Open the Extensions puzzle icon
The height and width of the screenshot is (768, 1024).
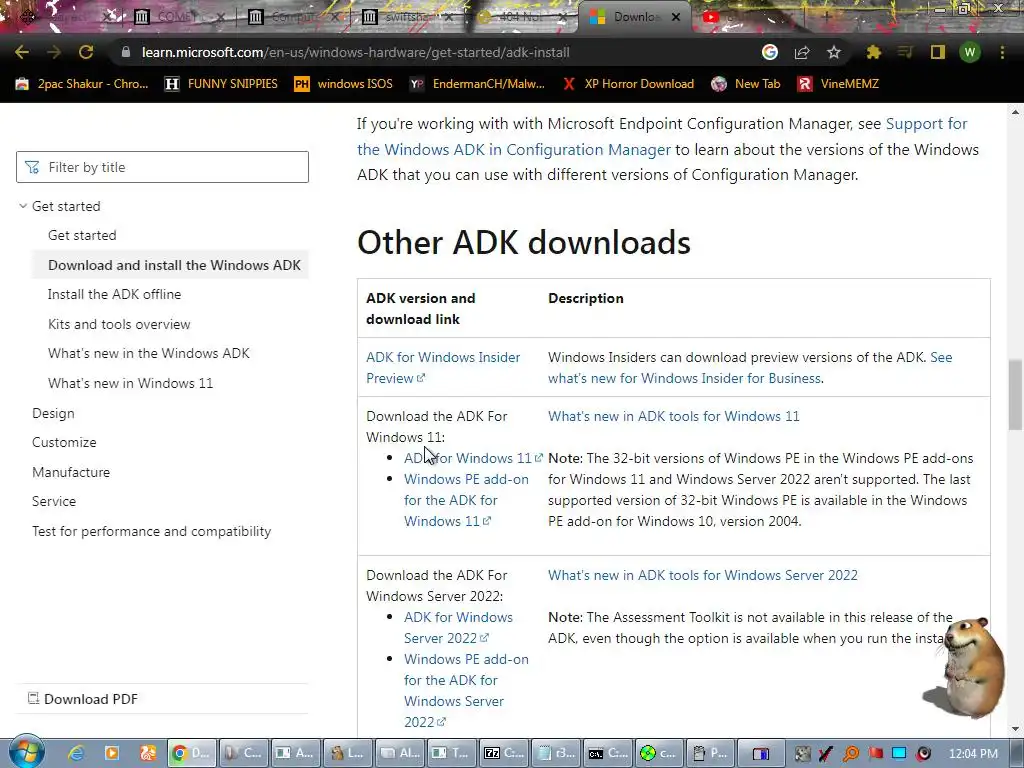pyautogui.click(x=873, y=52)
